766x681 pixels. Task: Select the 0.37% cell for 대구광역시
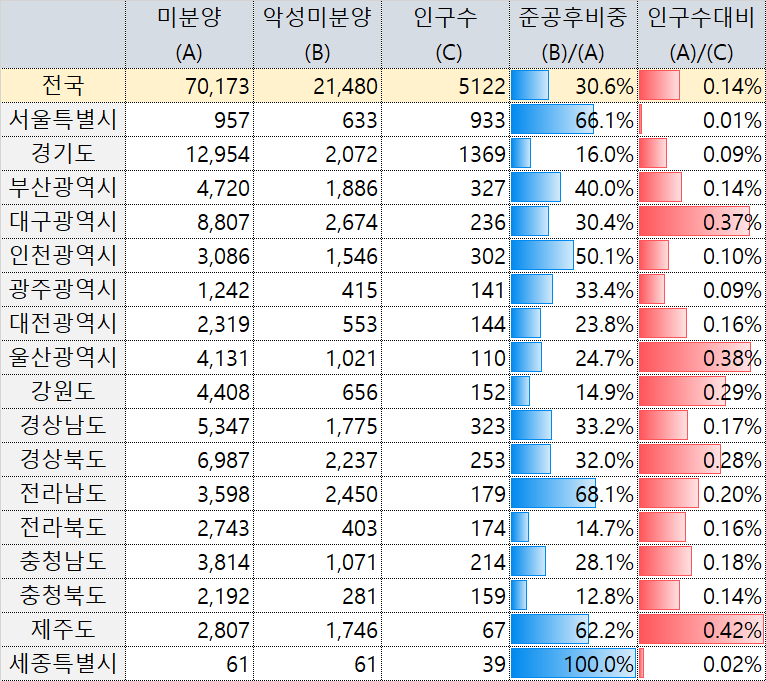(702, 221)
